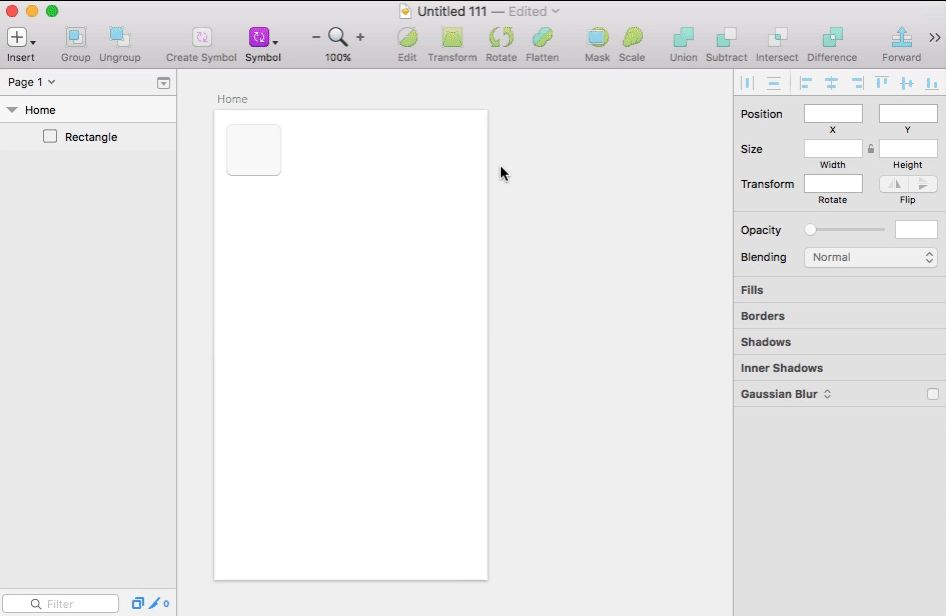The height and width of the screenshot is (616, 946).
Task: Enable the Gaussian Blur checkbox
Action: [933, 394]
